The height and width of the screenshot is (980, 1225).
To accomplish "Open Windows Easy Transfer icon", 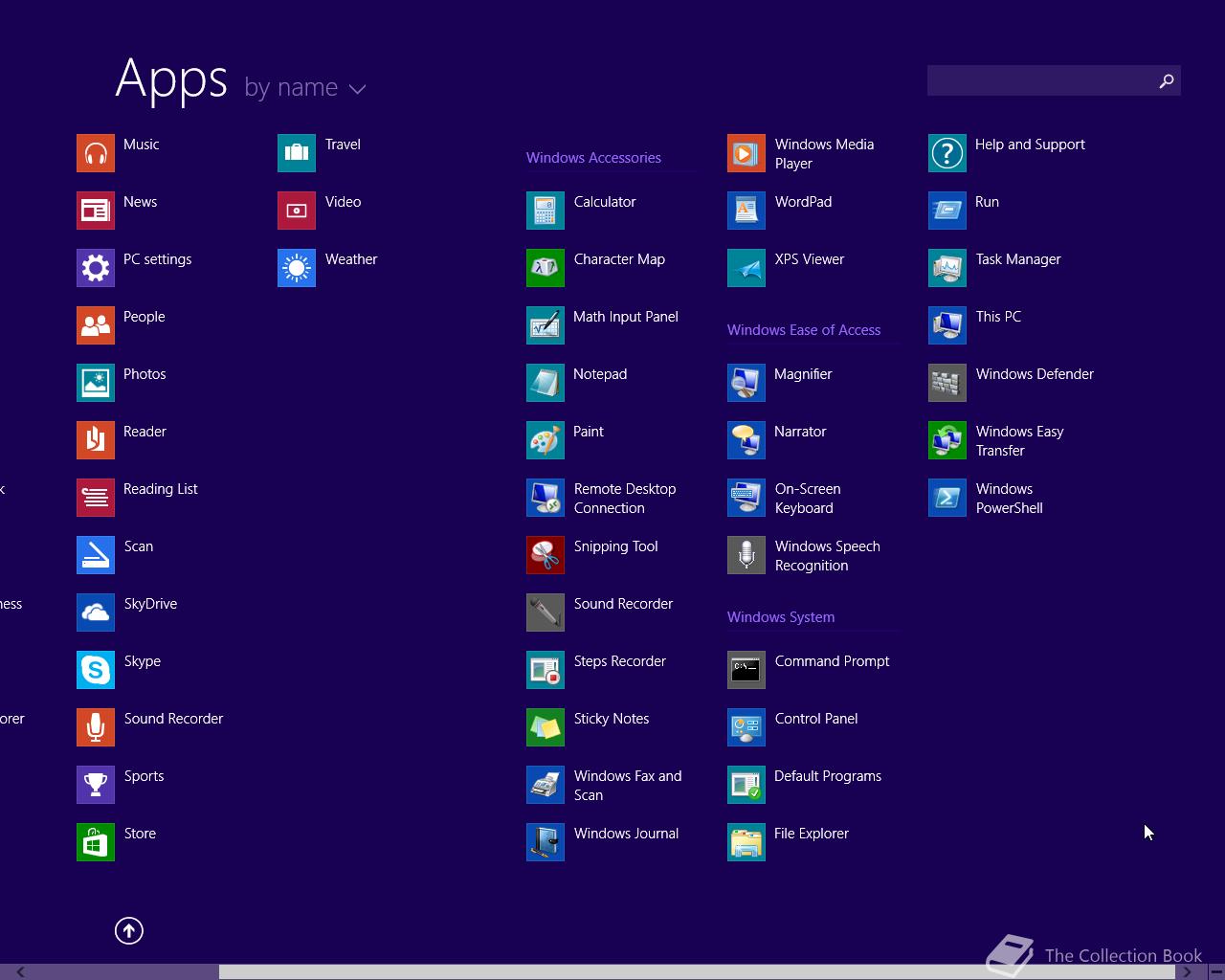I will click(x=947, y=440).
